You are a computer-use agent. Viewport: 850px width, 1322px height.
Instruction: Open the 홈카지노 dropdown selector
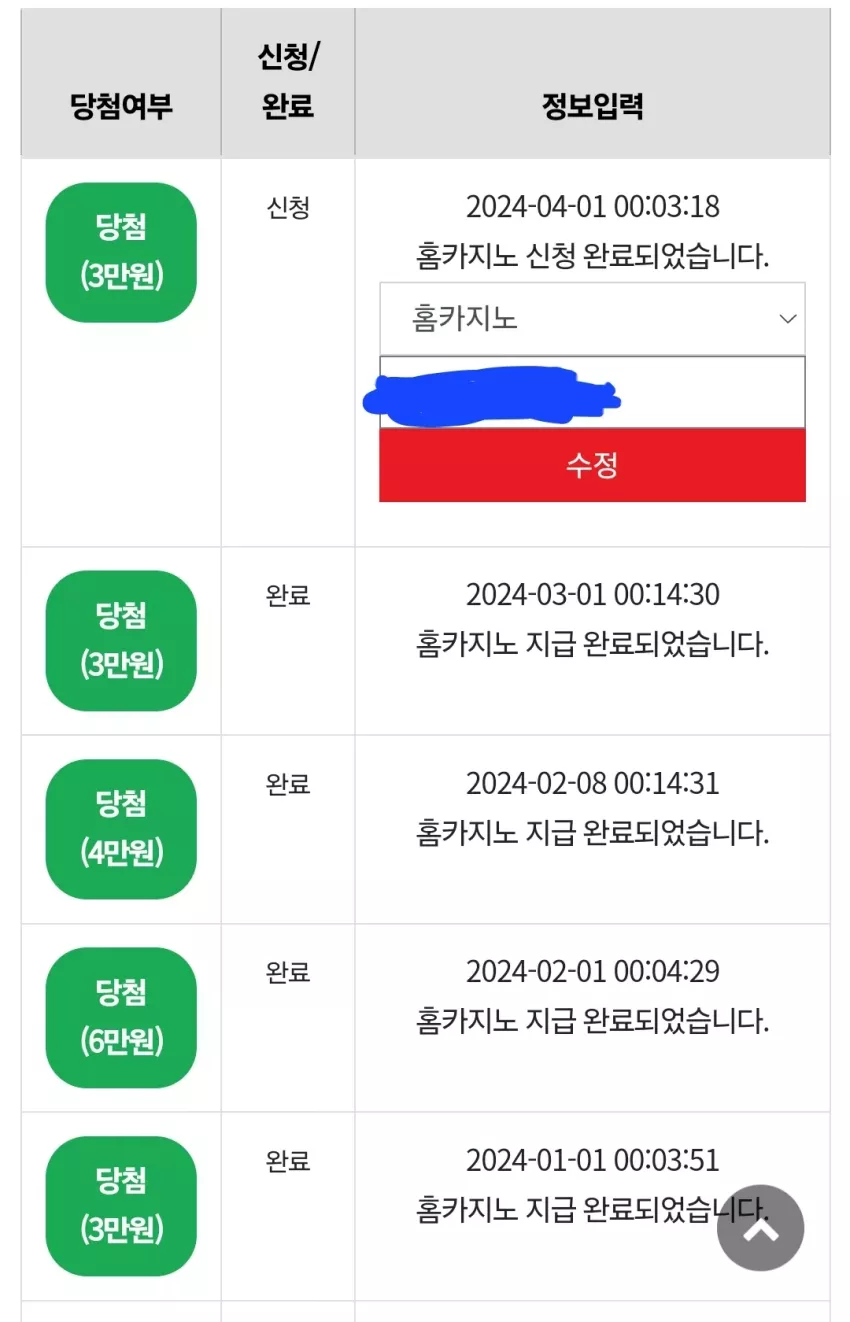592,319
